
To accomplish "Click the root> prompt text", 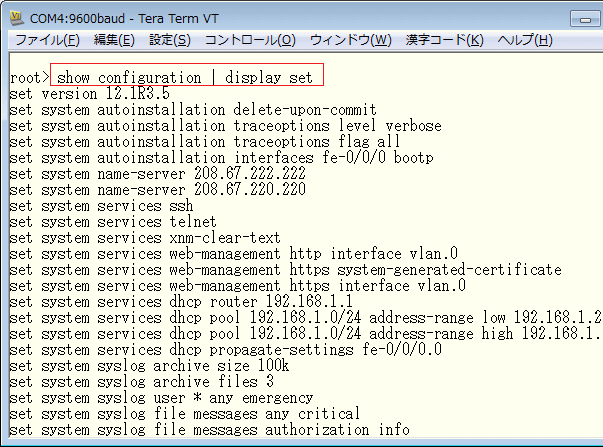I will tap(30, 78).
